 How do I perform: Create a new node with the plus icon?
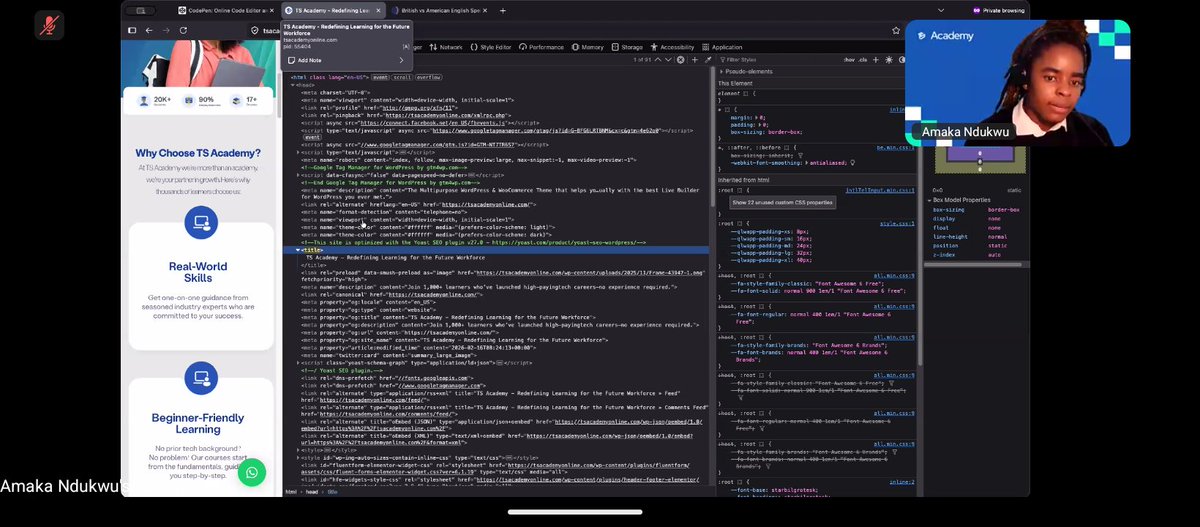694,60
